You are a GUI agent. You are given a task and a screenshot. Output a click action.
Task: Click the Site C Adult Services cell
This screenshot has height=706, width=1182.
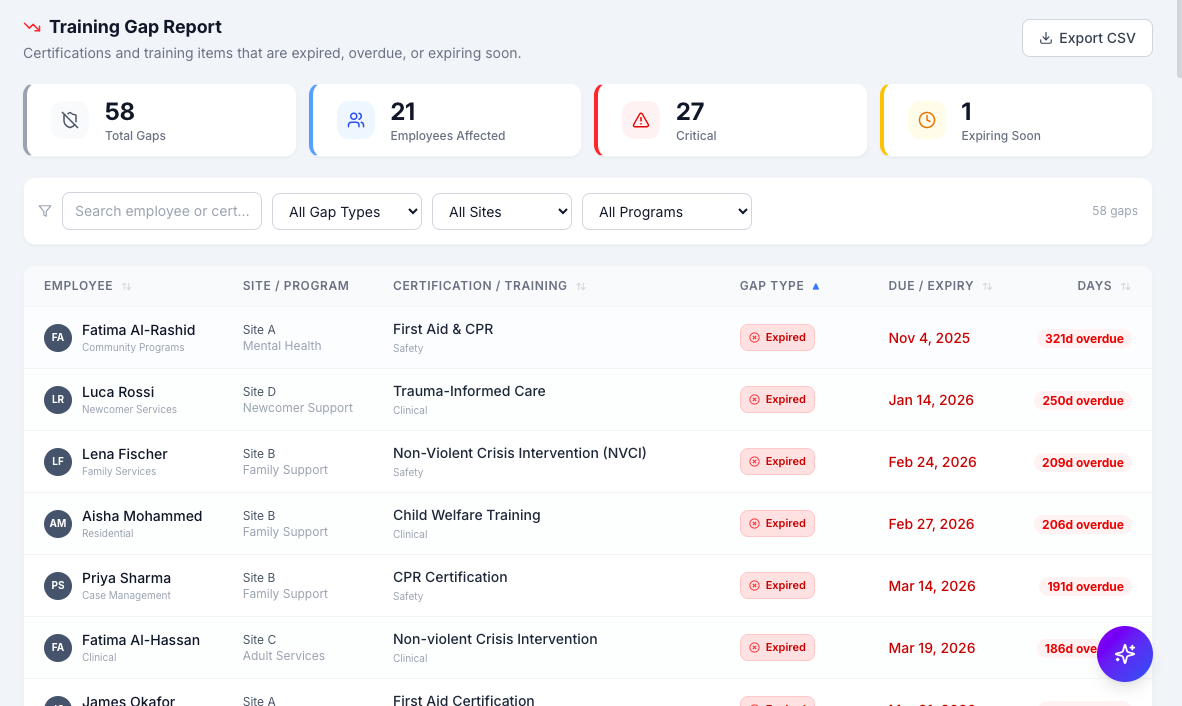(283, 648)
